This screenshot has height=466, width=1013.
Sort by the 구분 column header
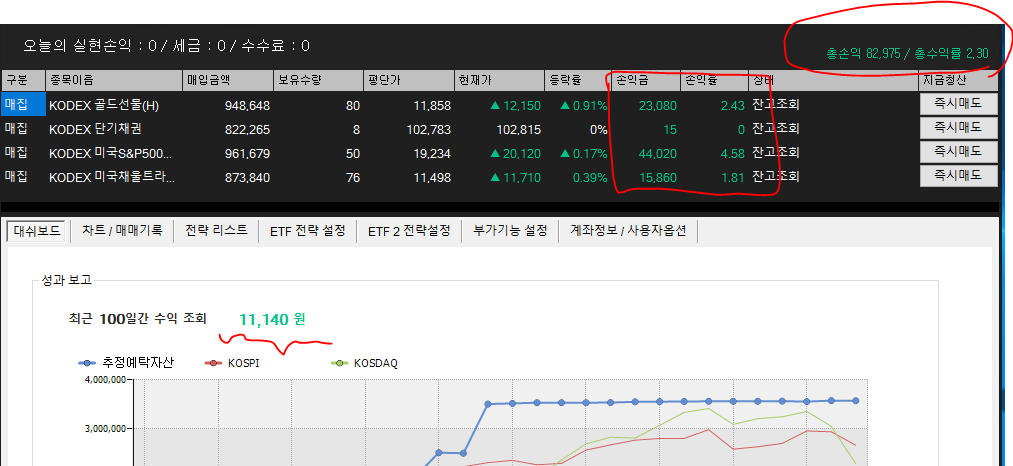click(x=23, y=81)
